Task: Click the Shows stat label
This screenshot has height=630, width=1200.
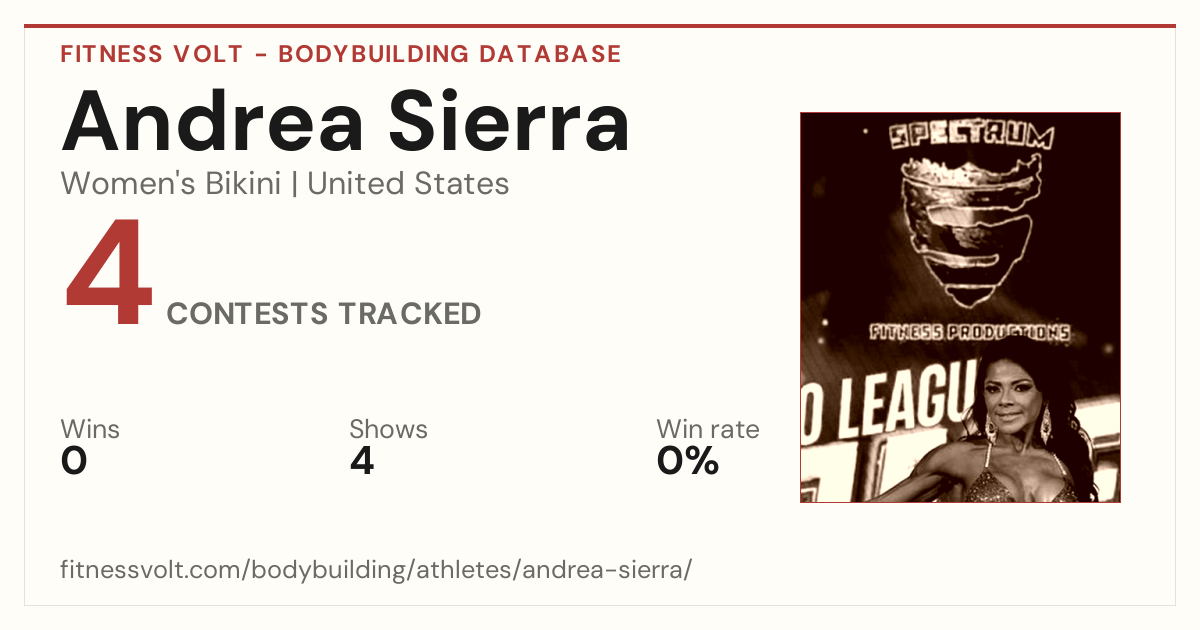Action: [x=388, y=430]
